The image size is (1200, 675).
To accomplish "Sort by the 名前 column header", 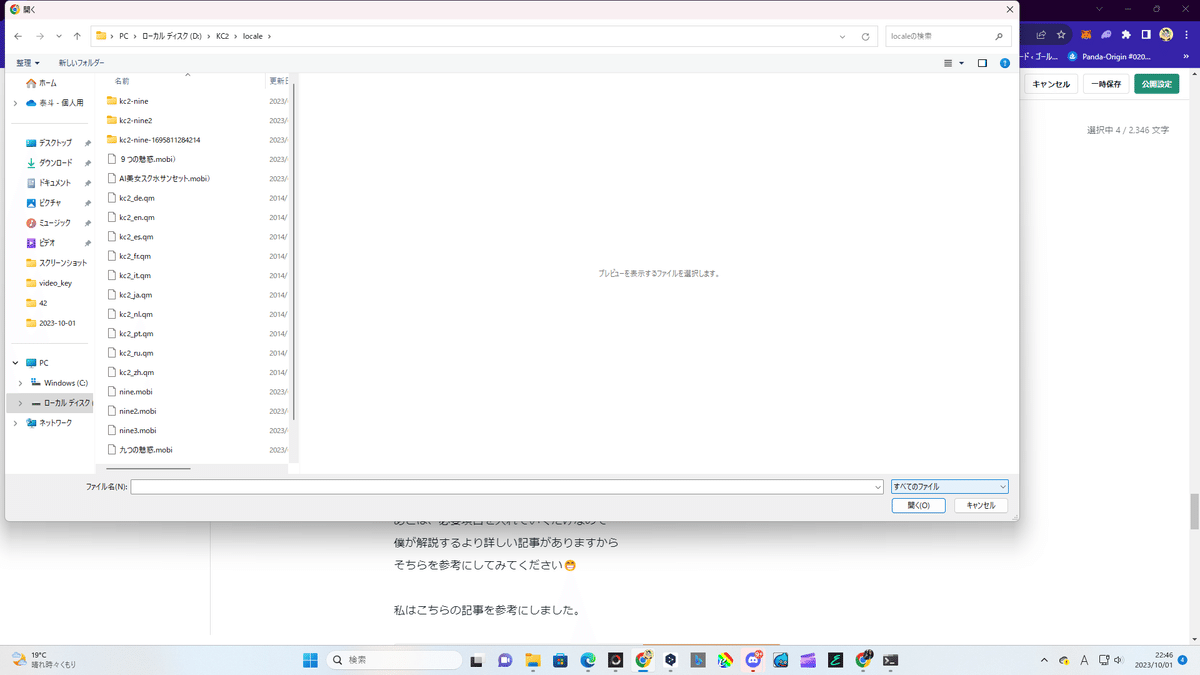I will (x=122, y=81).
